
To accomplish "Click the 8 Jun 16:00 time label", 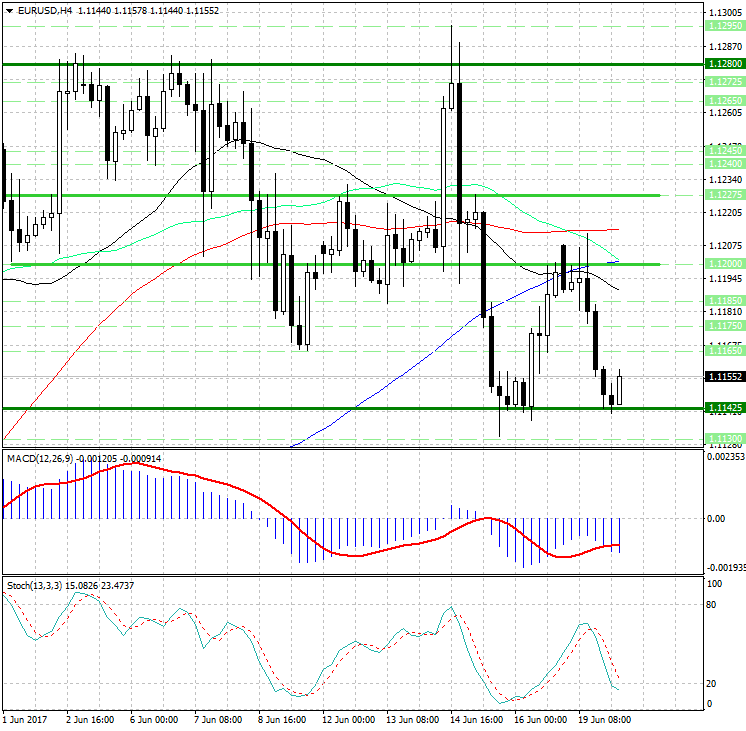I will [x=282, y=719].
